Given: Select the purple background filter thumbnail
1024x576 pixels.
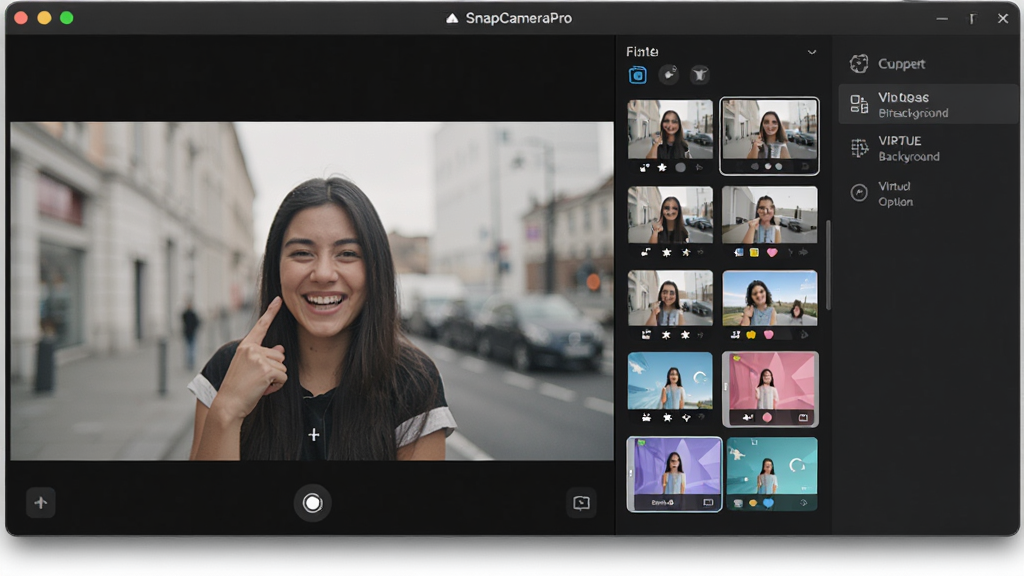Looking at the screenshot, I should 674,474.
